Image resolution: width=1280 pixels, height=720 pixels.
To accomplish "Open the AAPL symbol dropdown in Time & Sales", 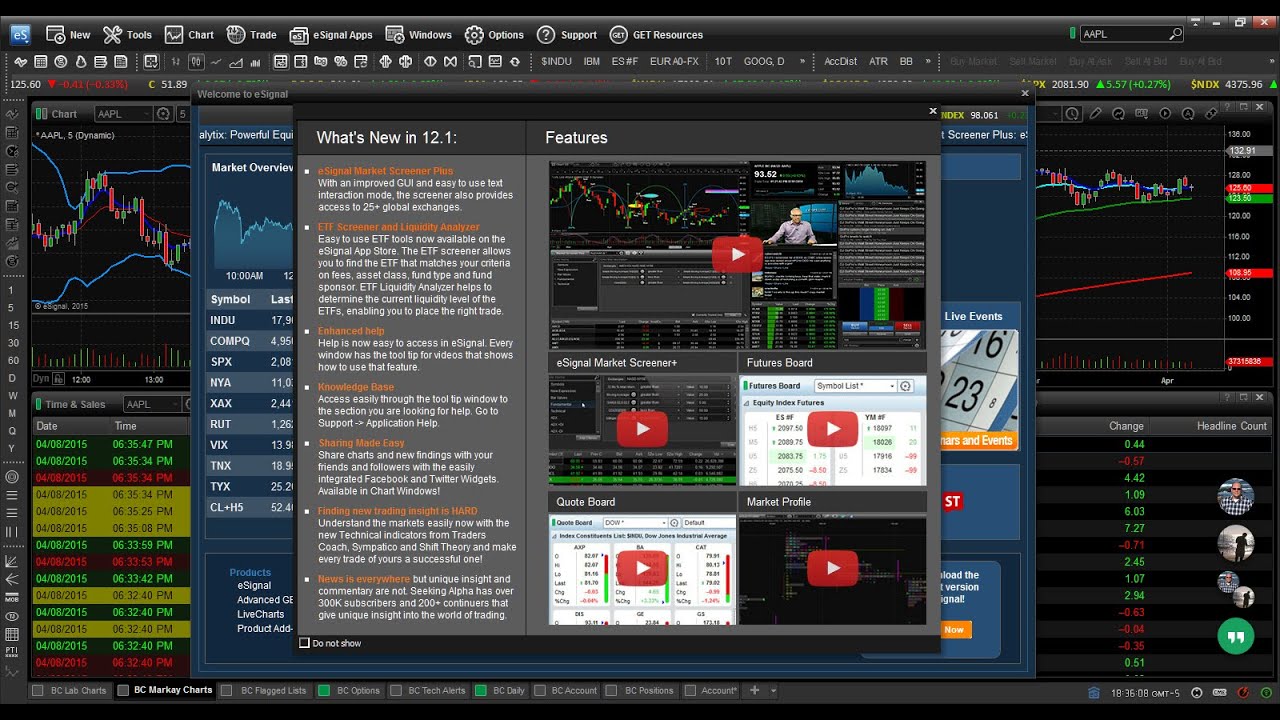I will click(175, 404).
